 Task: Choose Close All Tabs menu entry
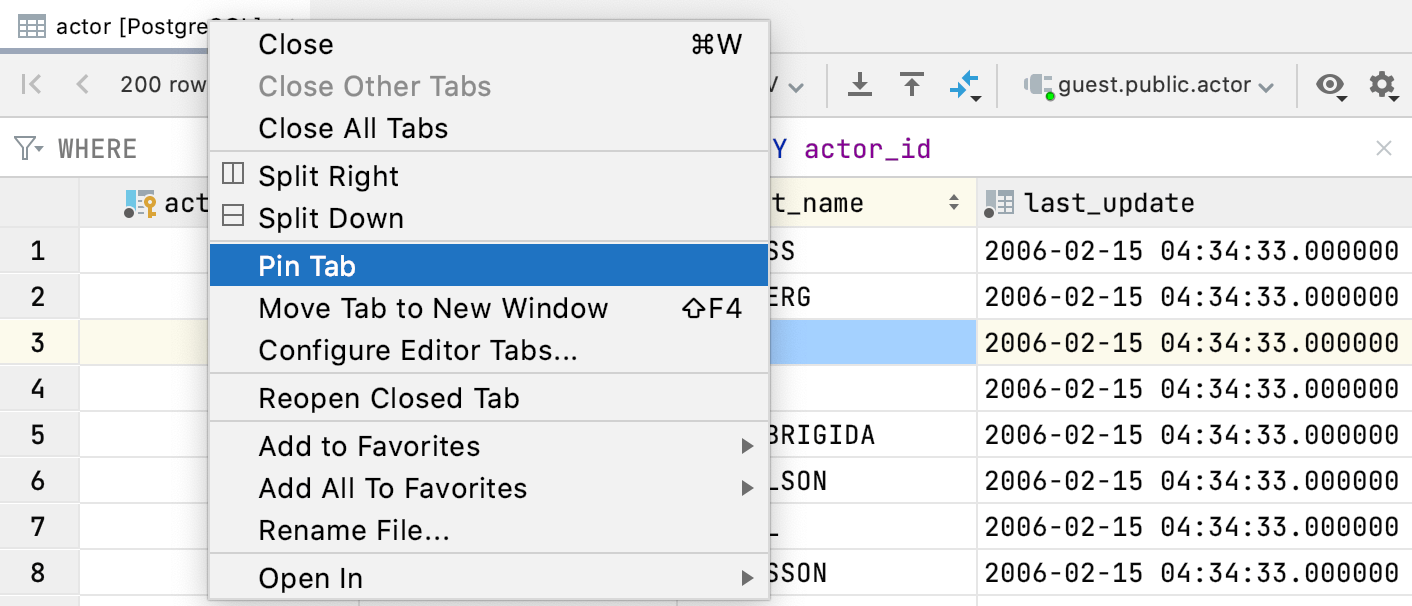[353, 128]
